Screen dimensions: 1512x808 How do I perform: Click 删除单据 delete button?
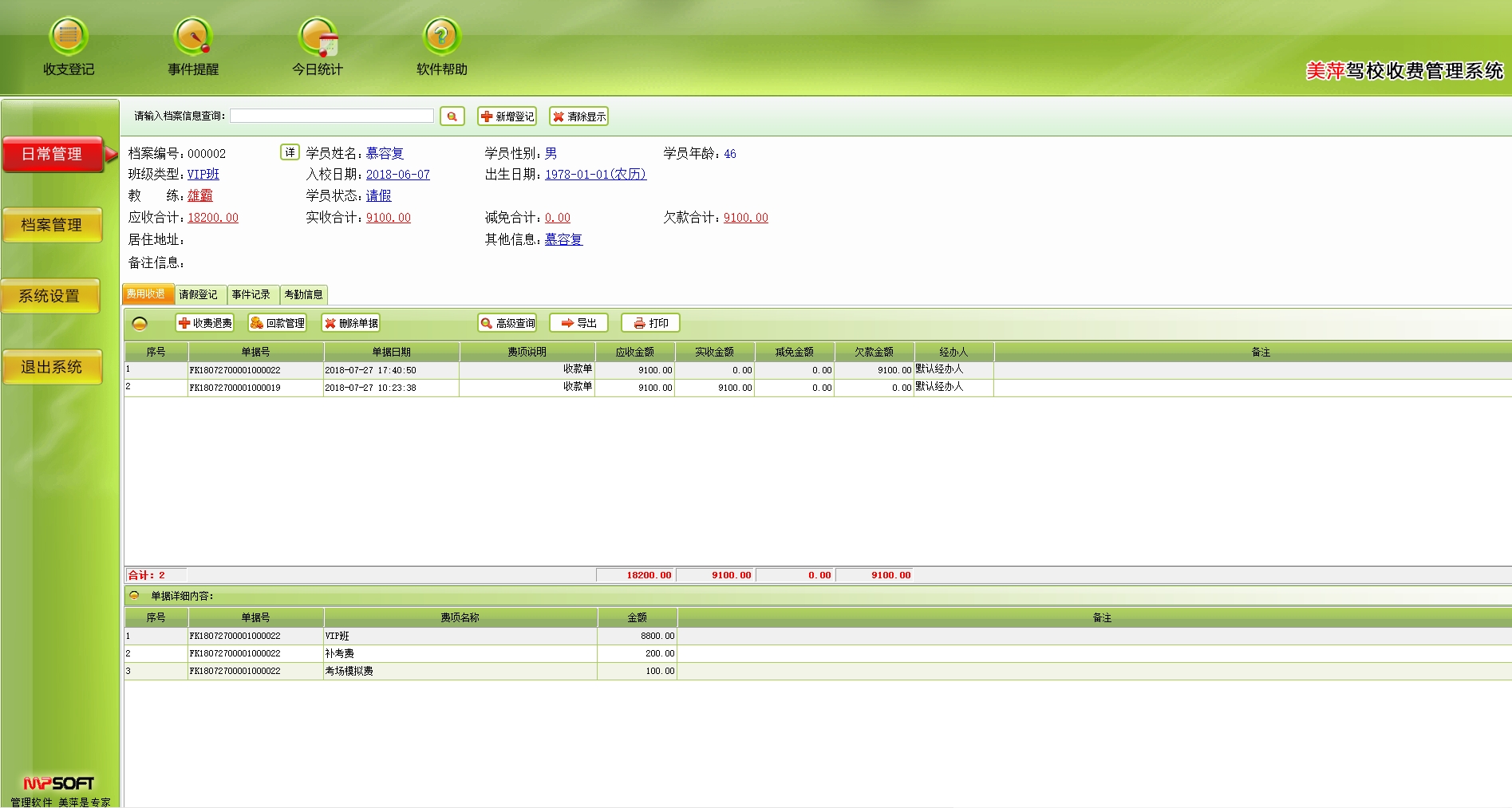coord(350,323)
